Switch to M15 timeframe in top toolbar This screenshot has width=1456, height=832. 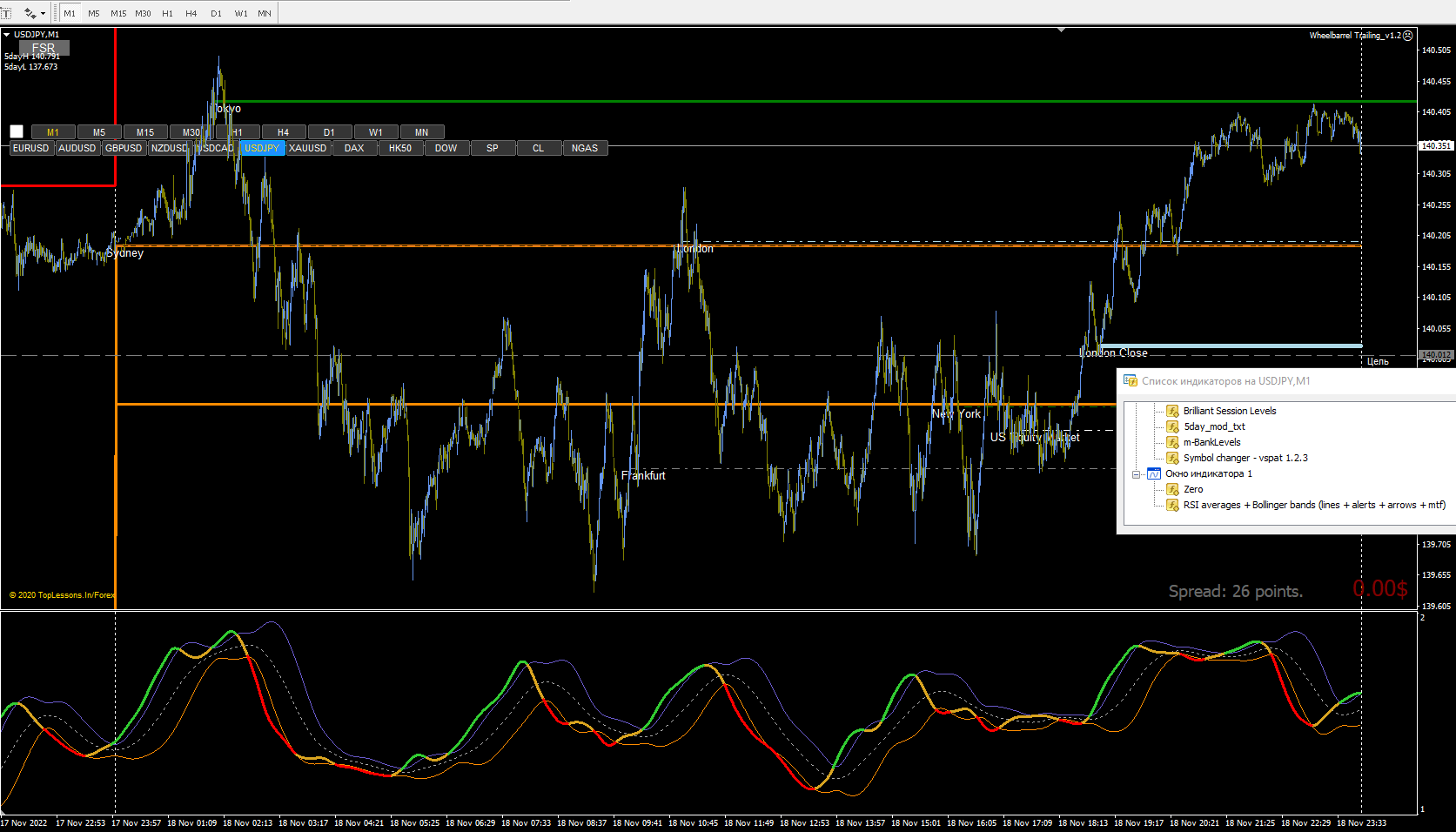click(x=118, y=13)
